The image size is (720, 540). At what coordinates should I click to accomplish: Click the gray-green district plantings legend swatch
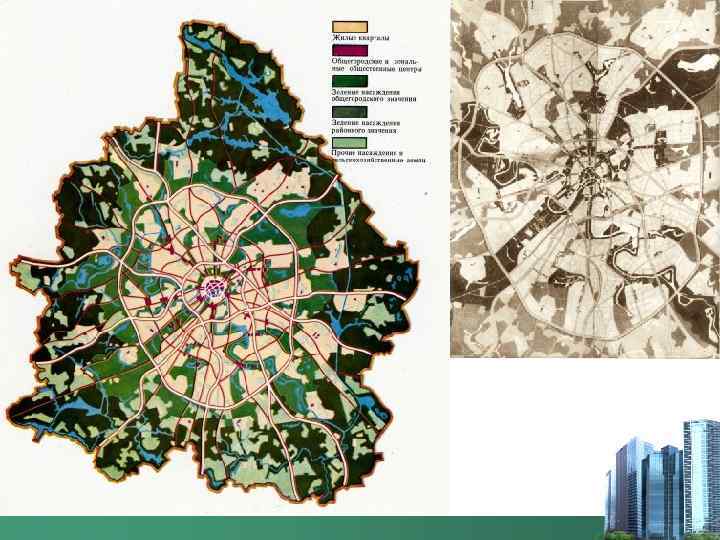350,112
